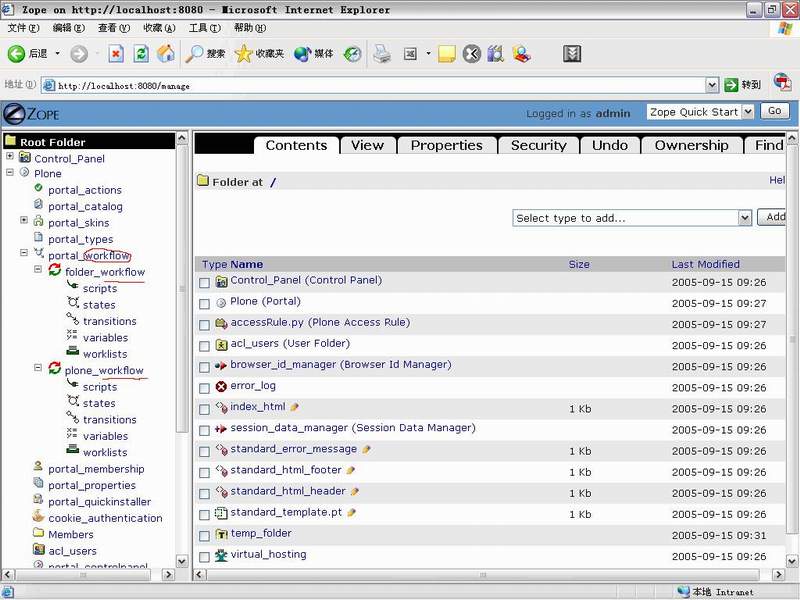Click the address bar URL field
The image size is (800, 600).
click(x=380, y=85)
